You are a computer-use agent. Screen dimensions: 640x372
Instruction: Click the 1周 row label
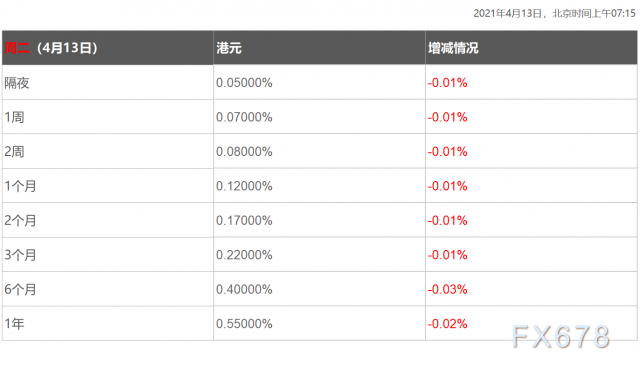14,117
